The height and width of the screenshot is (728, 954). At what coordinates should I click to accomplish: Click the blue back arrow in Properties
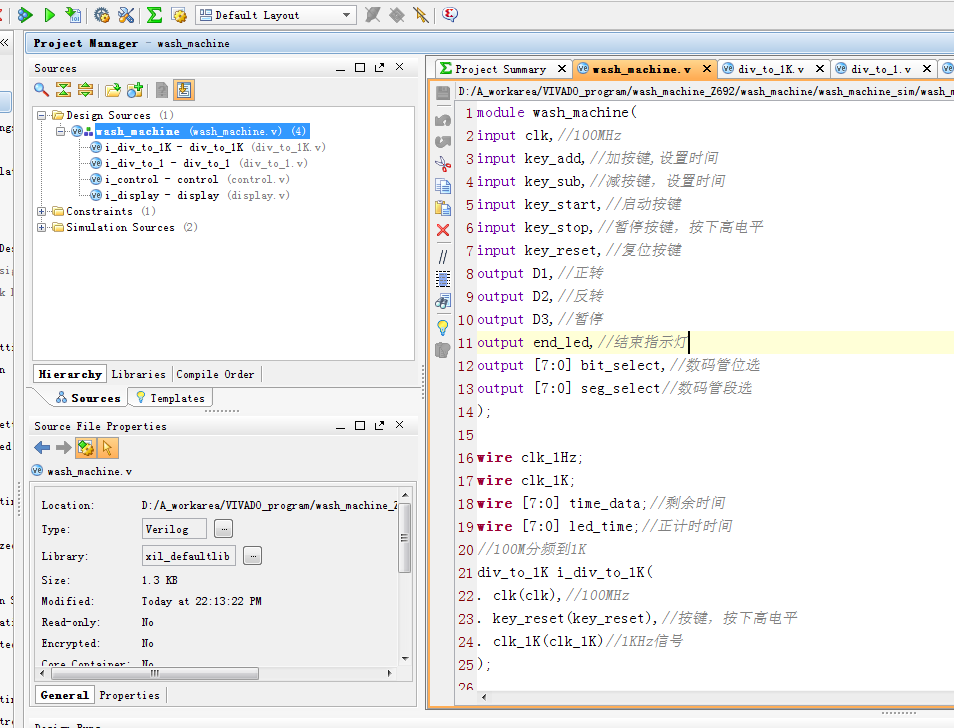click(42, 447)
